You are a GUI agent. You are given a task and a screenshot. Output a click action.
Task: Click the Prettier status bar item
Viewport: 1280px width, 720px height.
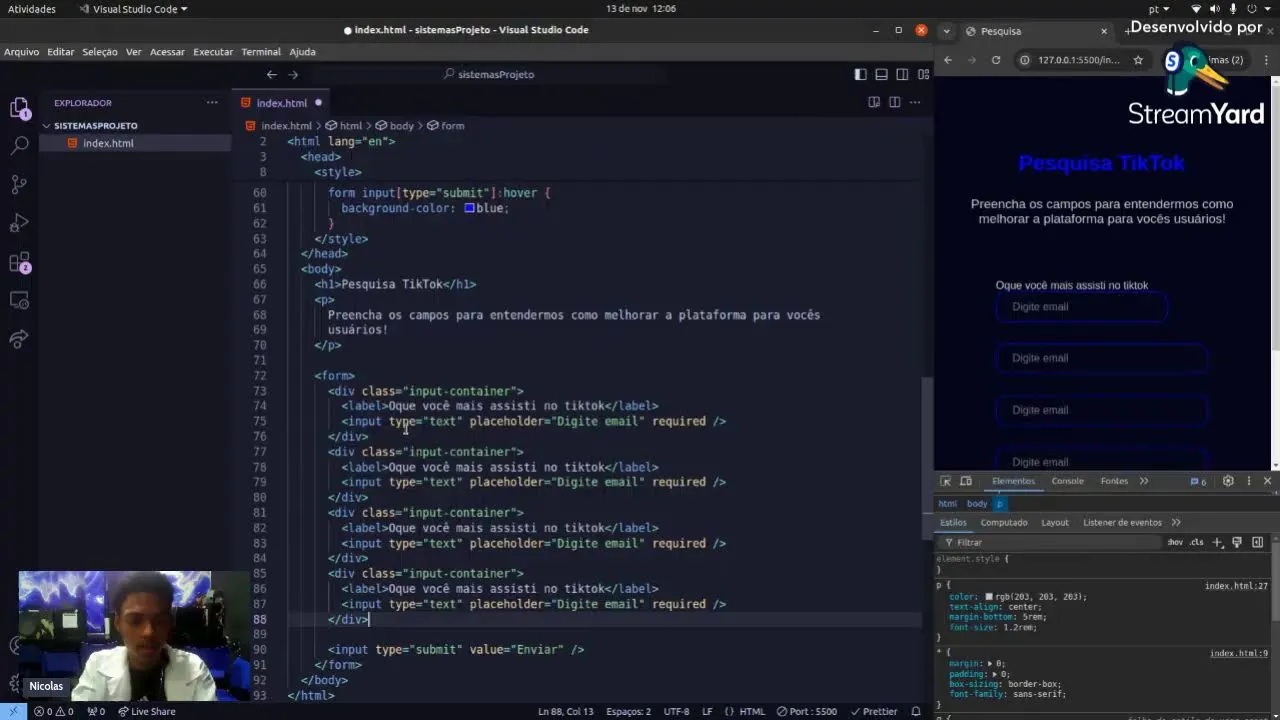tap(873, 711)
